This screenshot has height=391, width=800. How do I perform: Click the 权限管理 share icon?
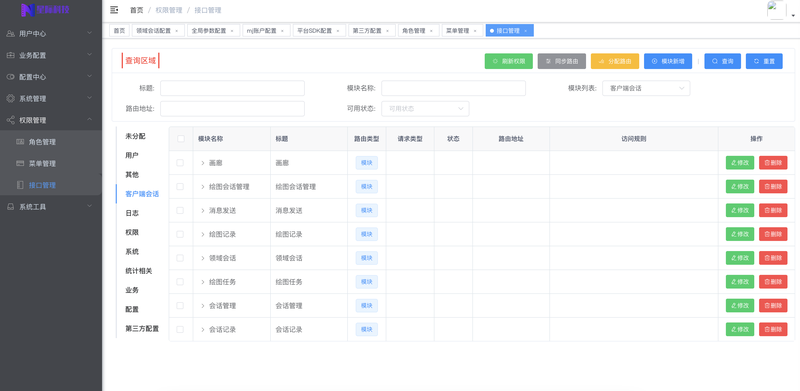click(10, 120)
